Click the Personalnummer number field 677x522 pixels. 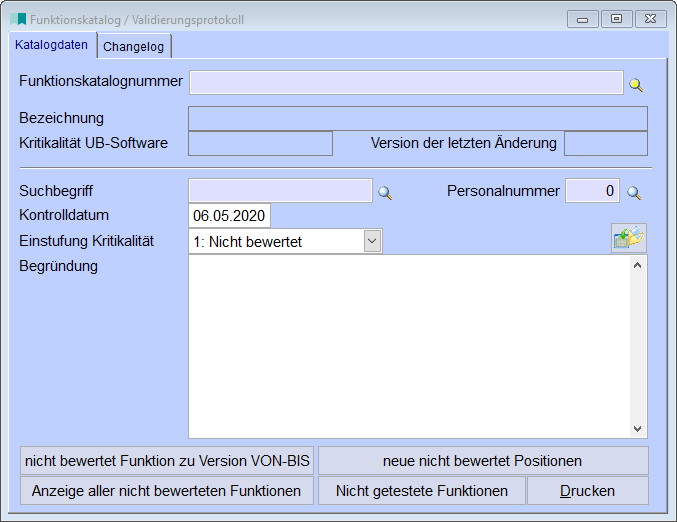coord(592,191)
